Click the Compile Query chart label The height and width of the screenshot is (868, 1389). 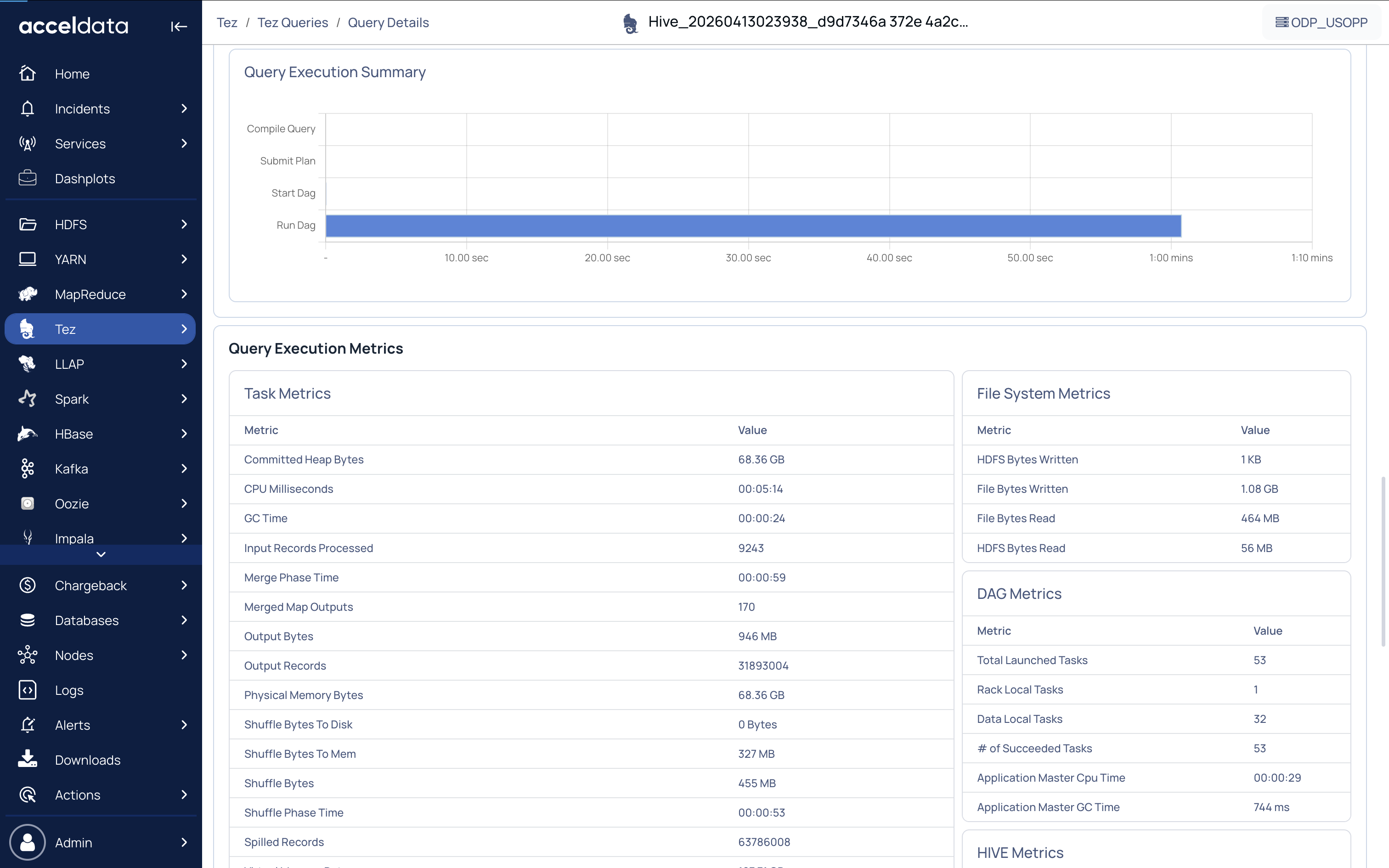281,129
